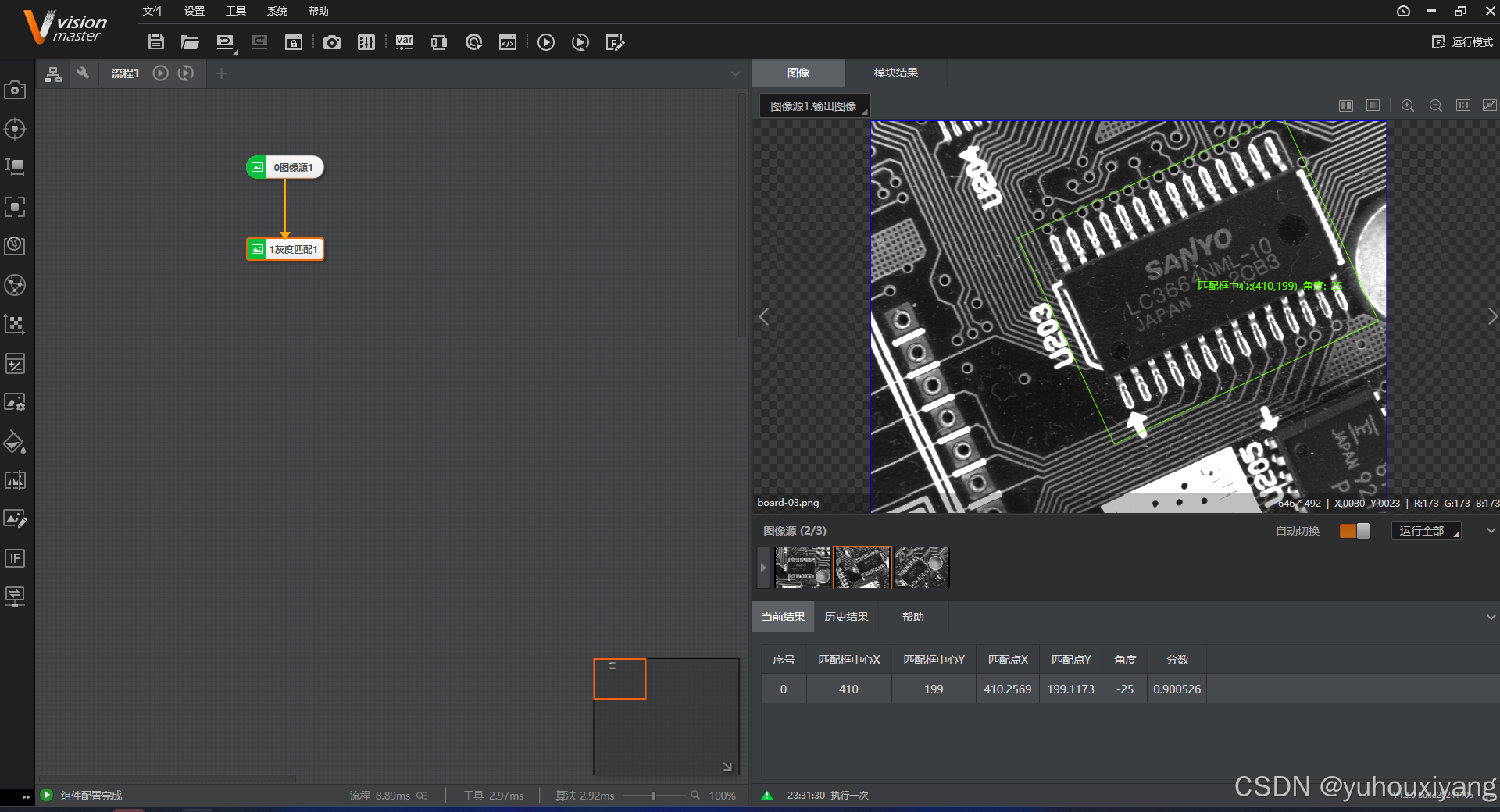The image size is (1500, 812).
Task: Run 流程1 once with its play icon
Action: [160, 73]
